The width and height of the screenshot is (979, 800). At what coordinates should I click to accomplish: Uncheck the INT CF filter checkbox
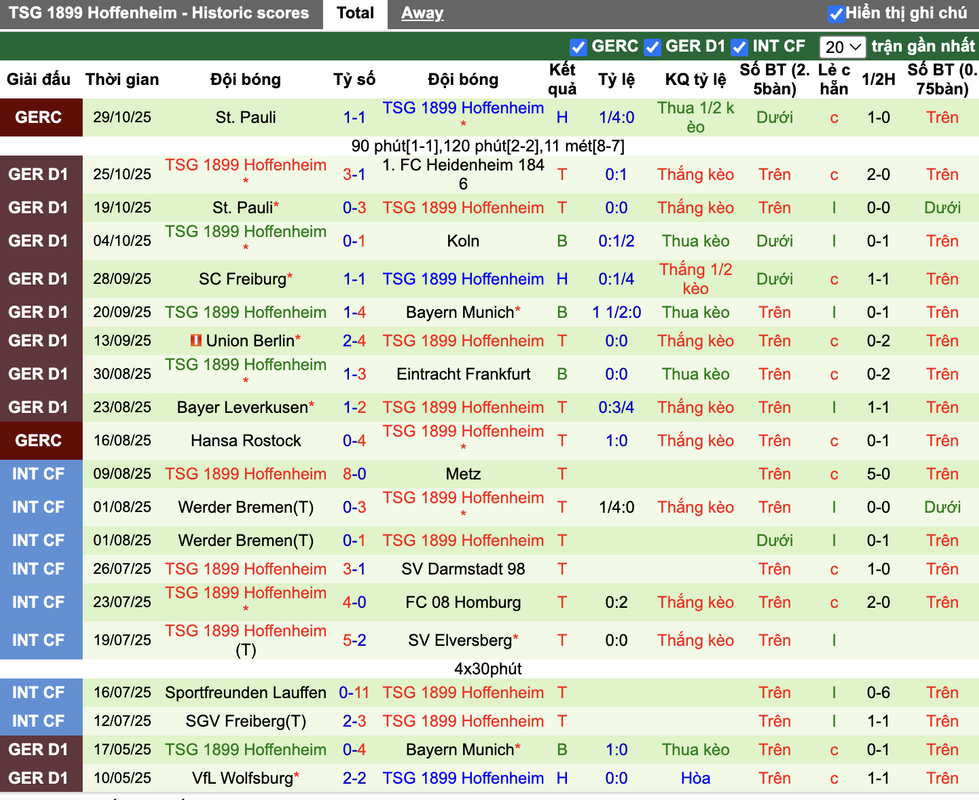point(739,47)
